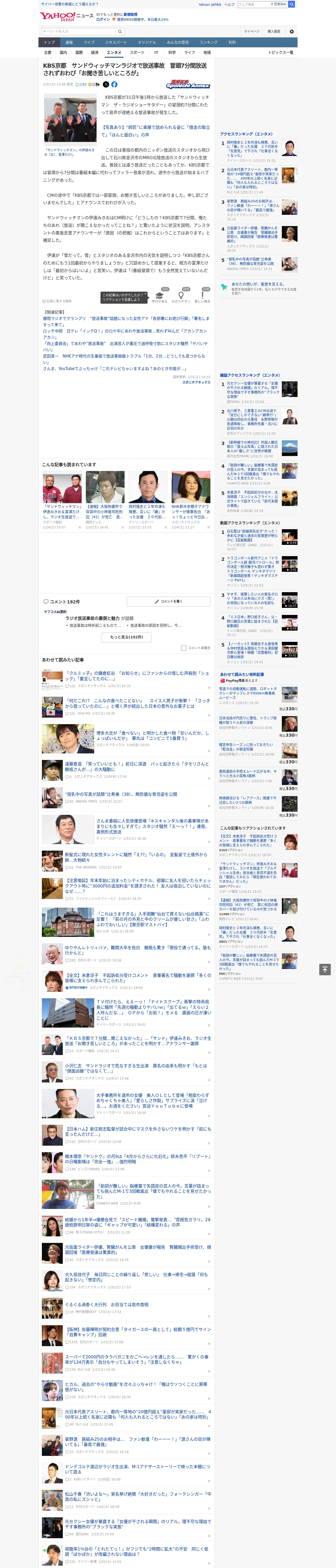Open the オリジナル tab

[x=147, y=42]
